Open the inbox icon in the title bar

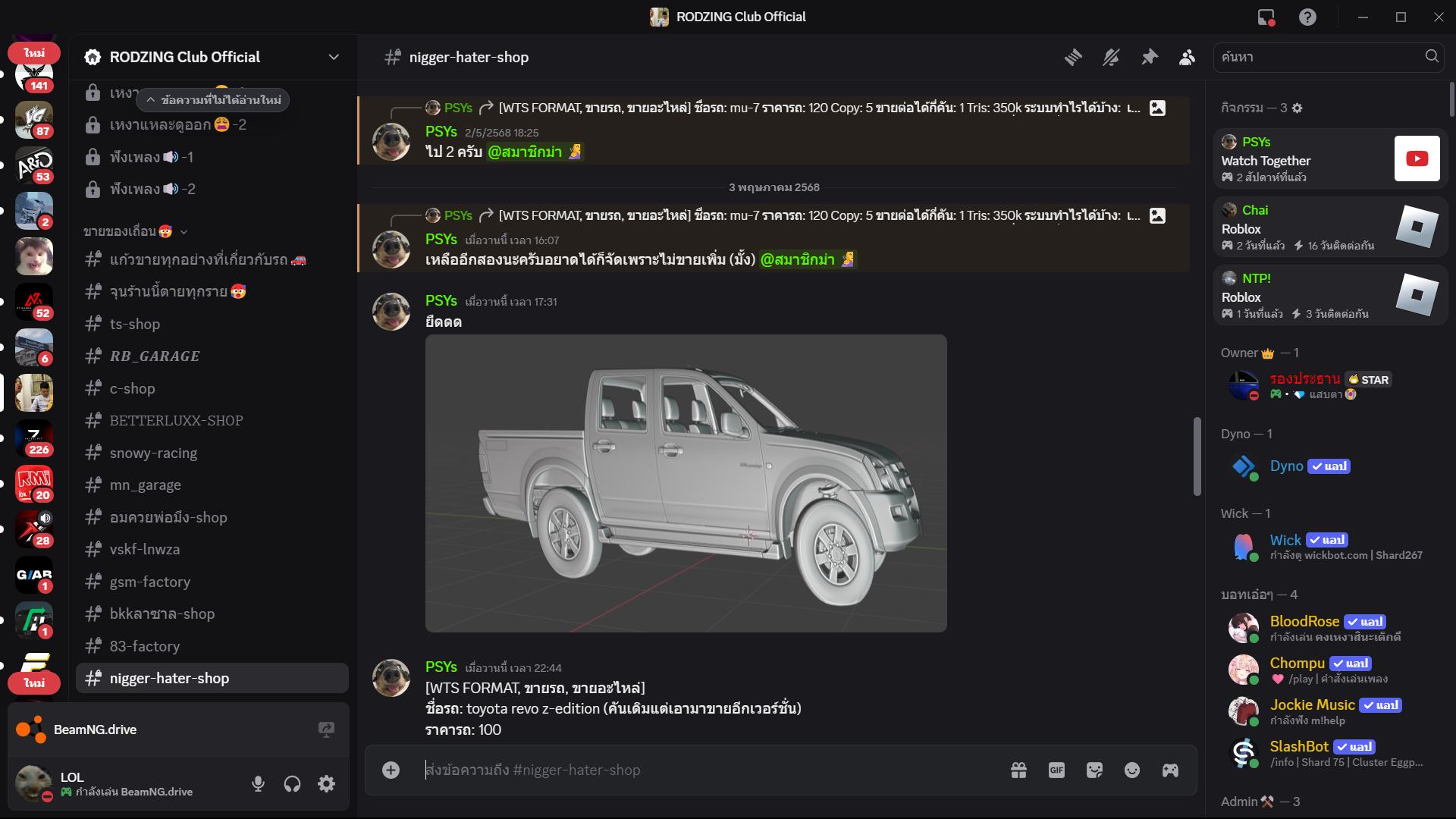click(1266, 17)
